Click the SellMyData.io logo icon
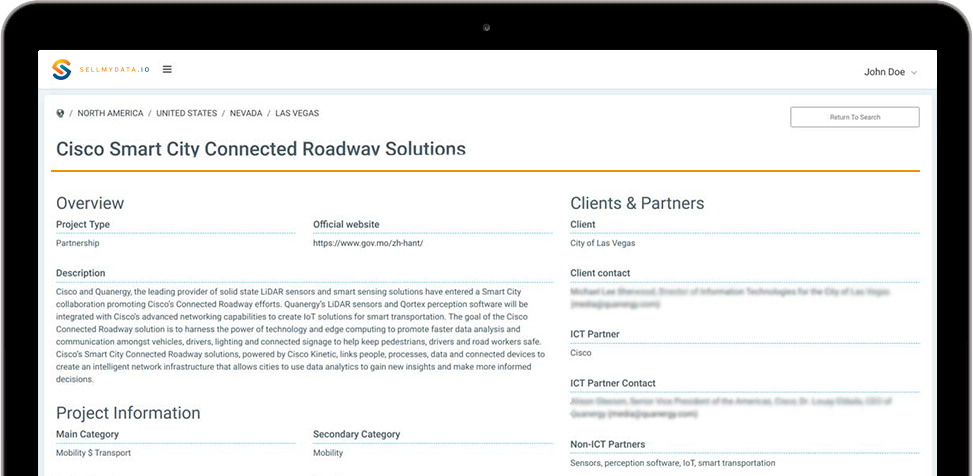The image size is (973, 476). click(x=61, y=70)
